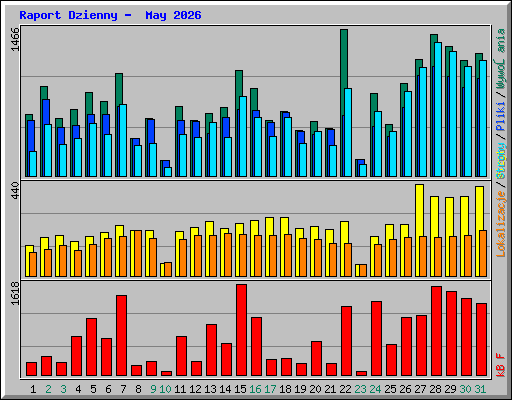Click the 1466 axis value label
512x400 pixels.
point(15,40)
